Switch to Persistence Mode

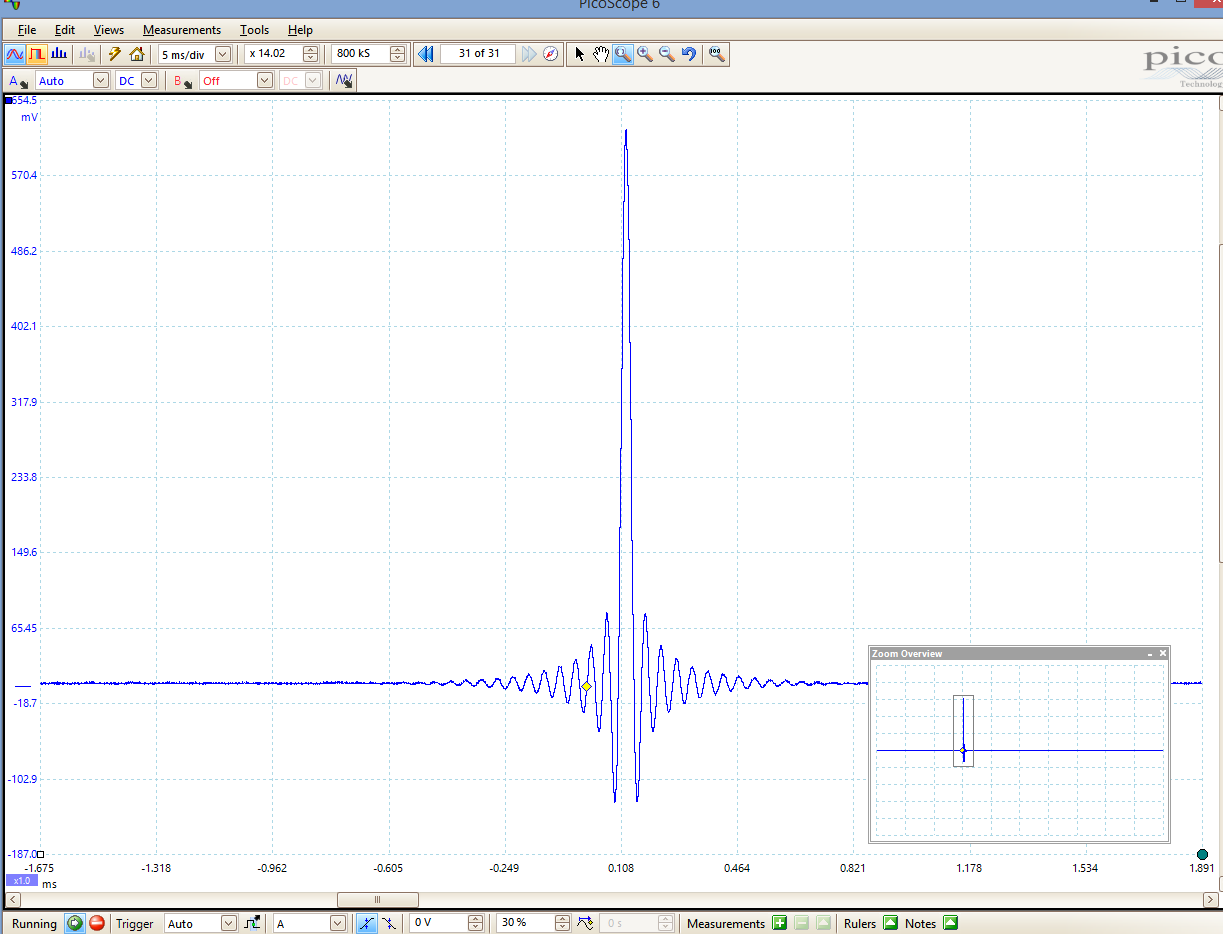coord(37,54)
